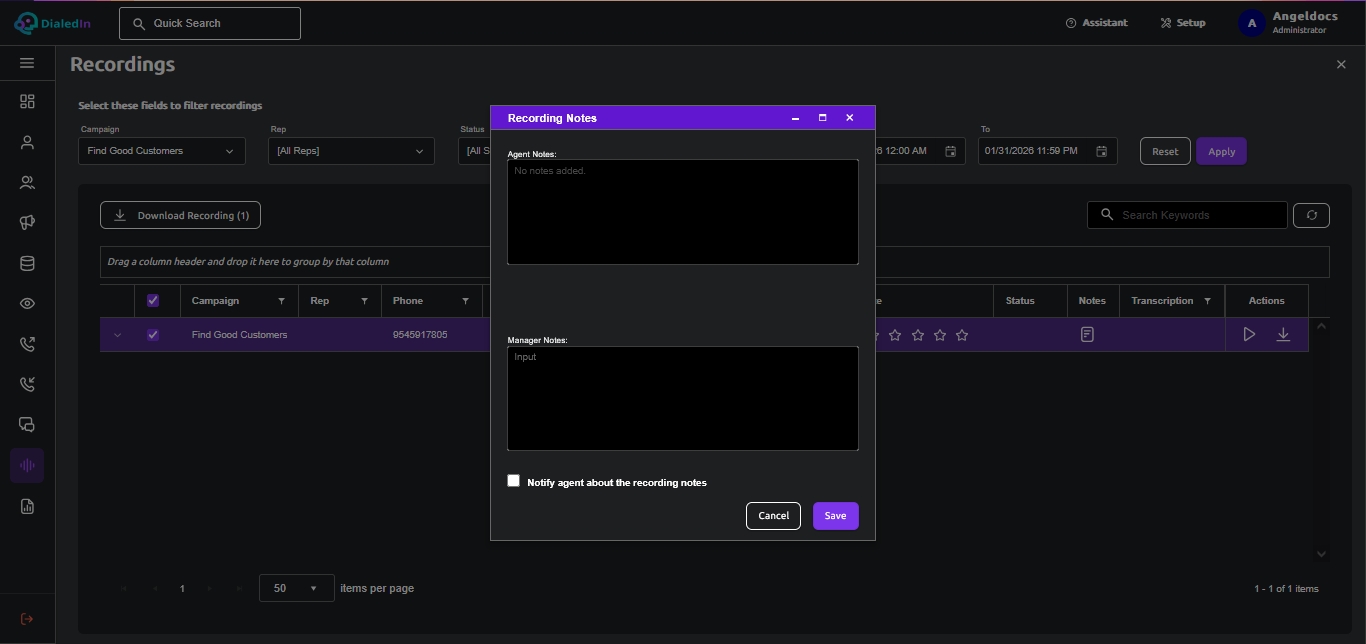Close the Recordings page with X
Viewport: 1366px width, 644px height.
(x=1341, y=64)
